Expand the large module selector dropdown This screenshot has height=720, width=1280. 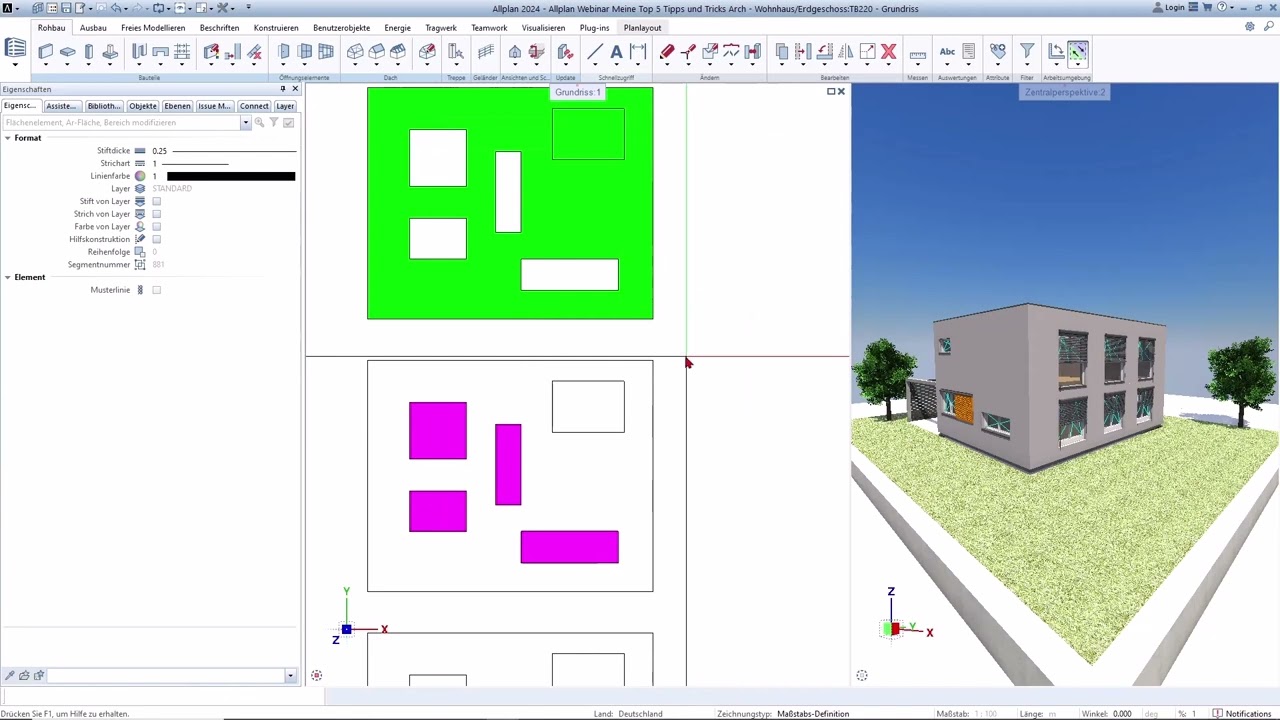(15, 66)
